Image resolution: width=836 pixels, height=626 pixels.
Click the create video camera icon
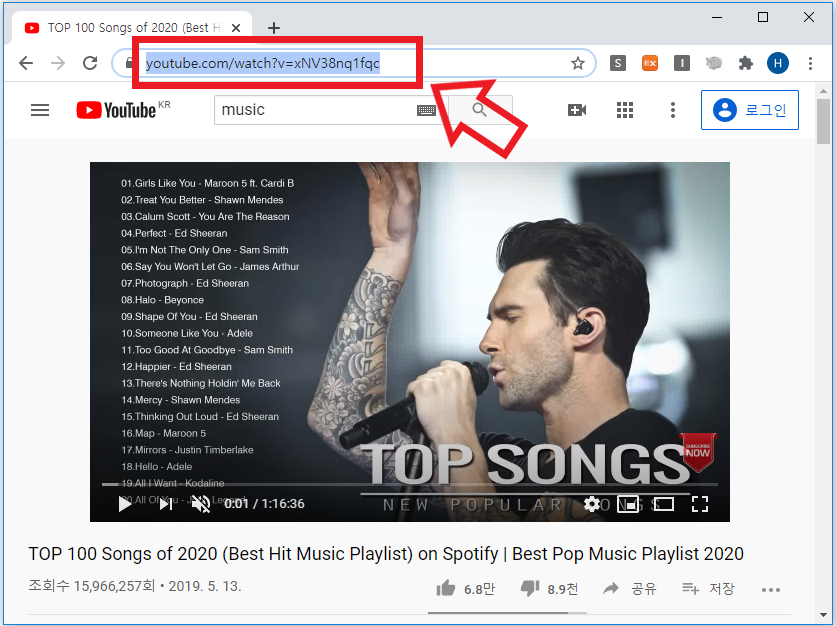click(x=577, y=110)
